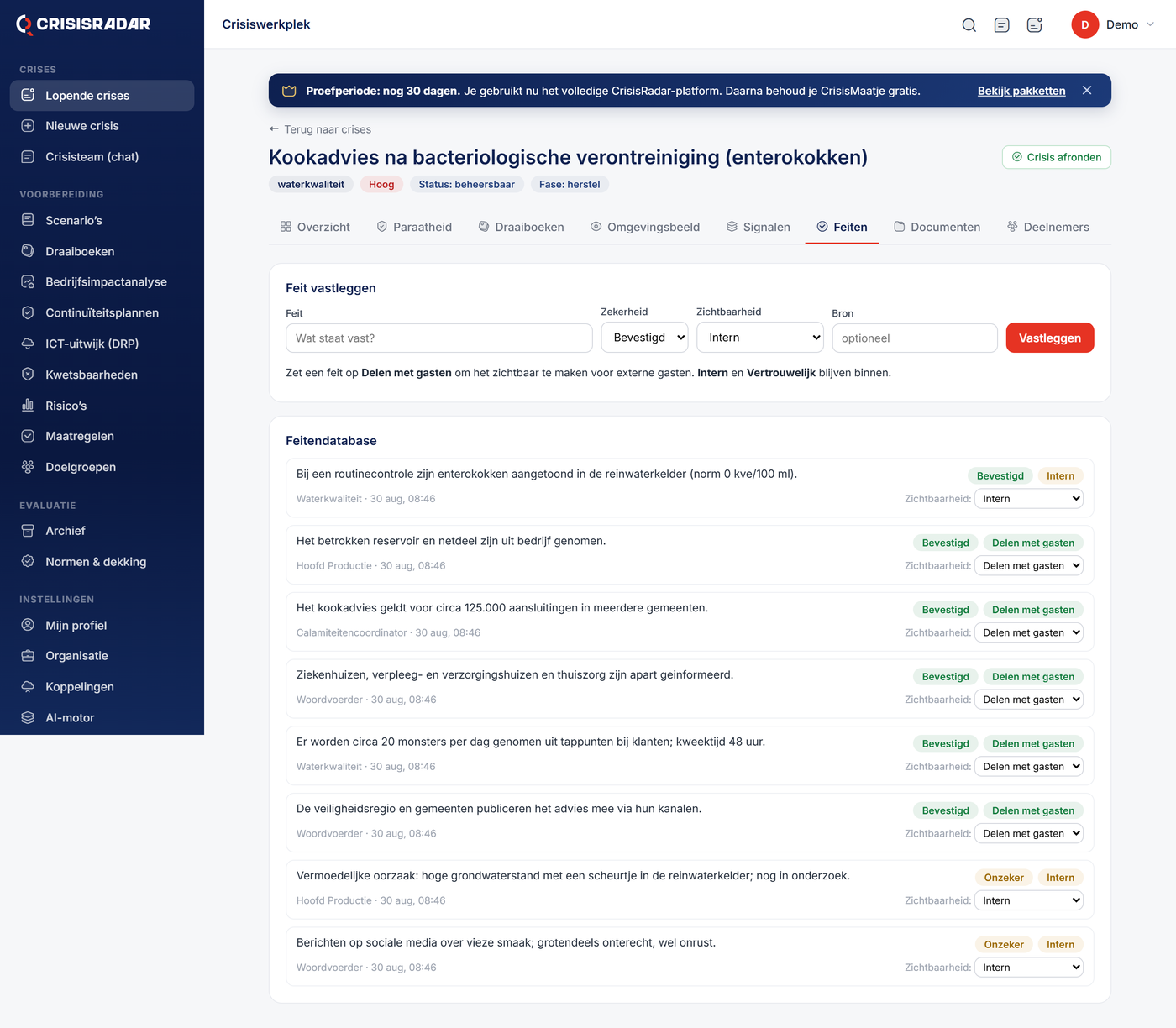Image resolution: width=1176 pixels, height=1028 pixels.
Task: Focus the Bron optioneel input field
Action: point(915,338)
